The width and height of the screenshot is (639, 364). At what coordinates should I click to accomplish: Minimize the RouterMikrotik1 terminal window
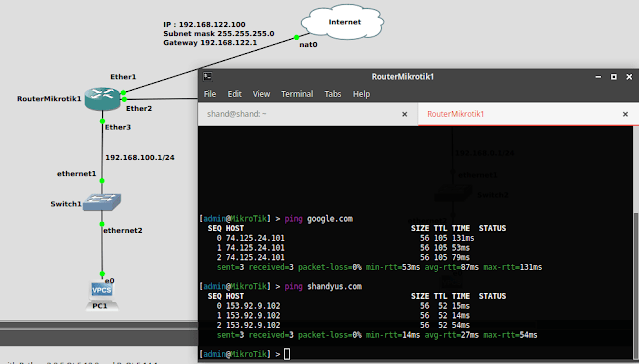click(x=598, y=77)
